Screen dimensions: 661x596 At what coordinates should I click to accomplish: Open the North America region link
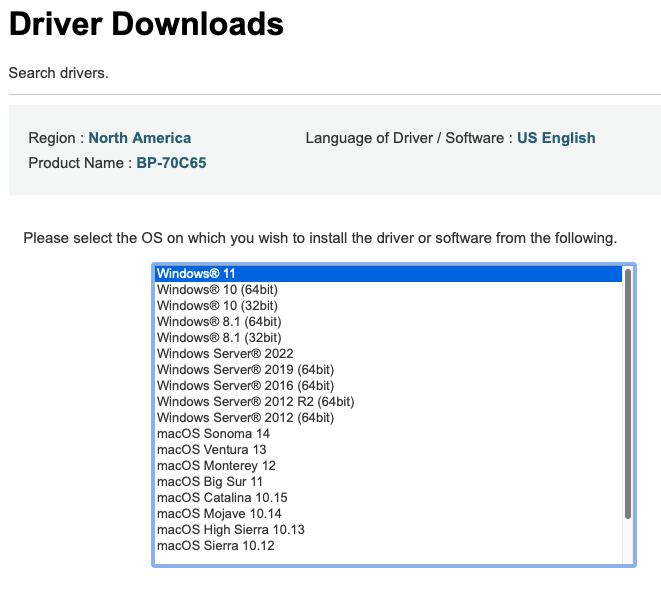tap(139, 138)
